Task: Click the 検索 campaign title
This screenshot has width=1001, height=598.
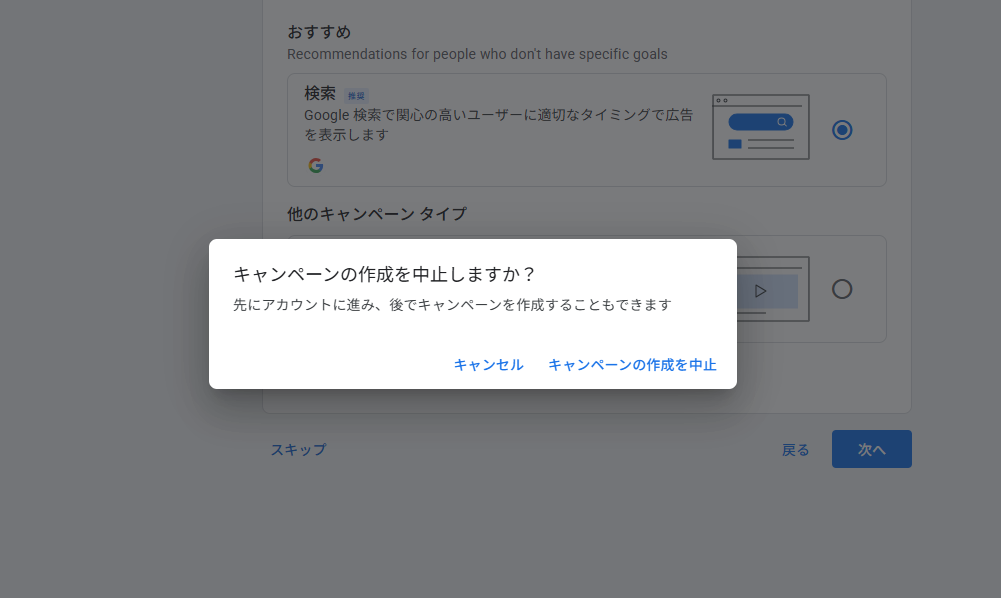Action: coord(320,93)
